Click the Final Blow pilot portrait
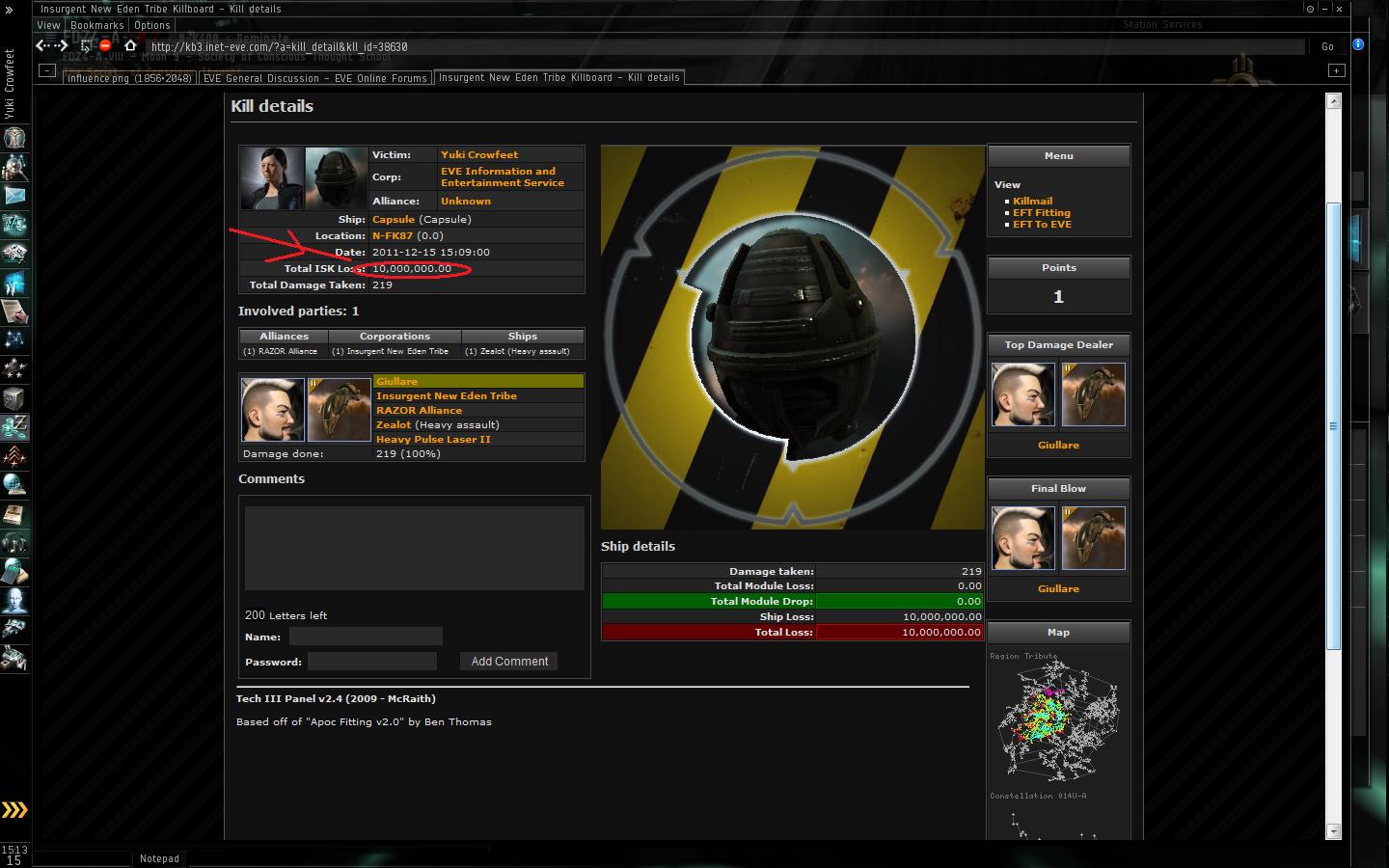 tap(1023, 538)
